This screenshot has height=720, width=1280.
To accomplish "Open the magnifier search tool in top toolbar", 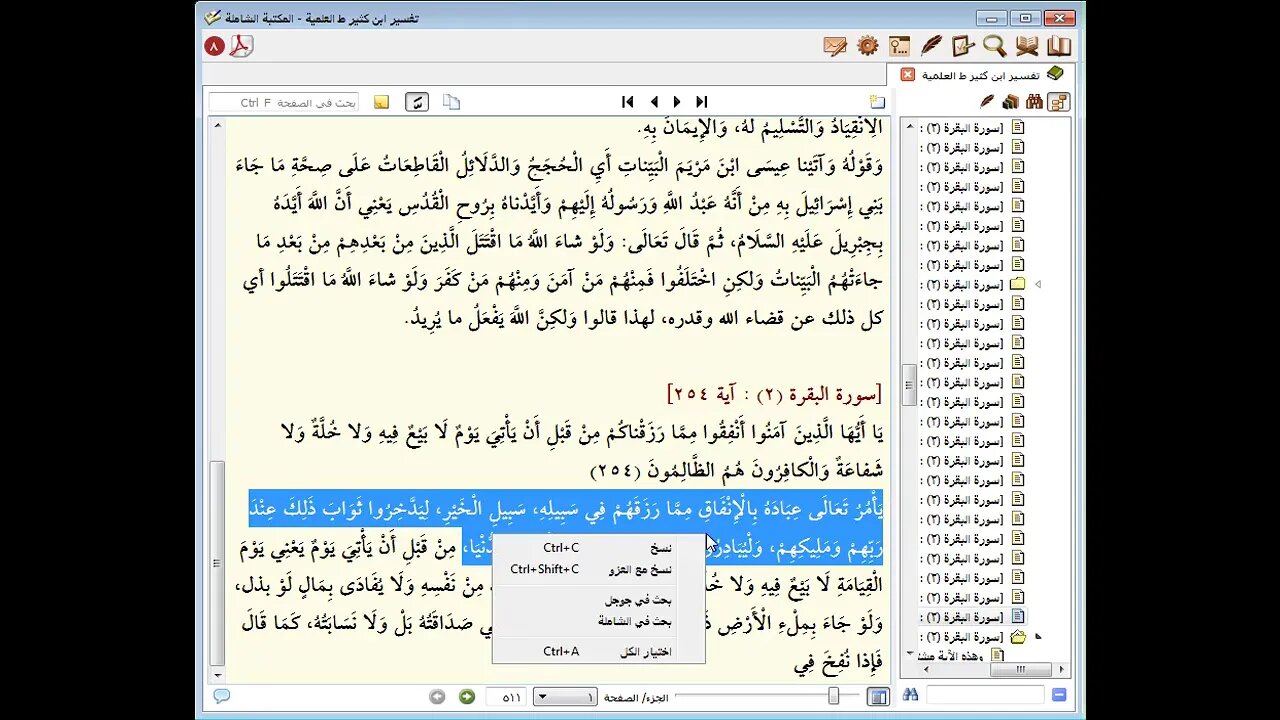I will click(994, 46).
